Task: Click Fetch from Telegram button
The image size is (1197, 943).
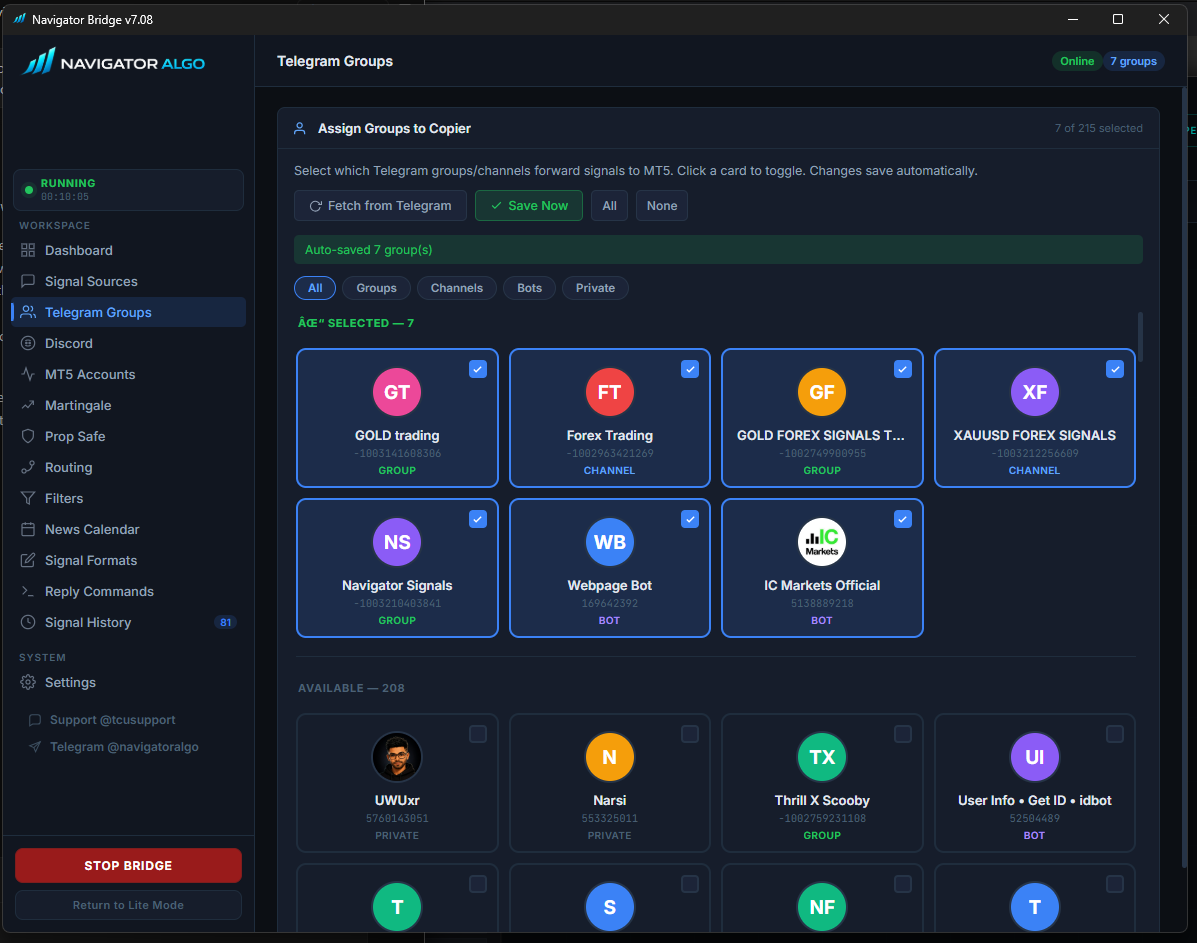Action: (380, 205)
